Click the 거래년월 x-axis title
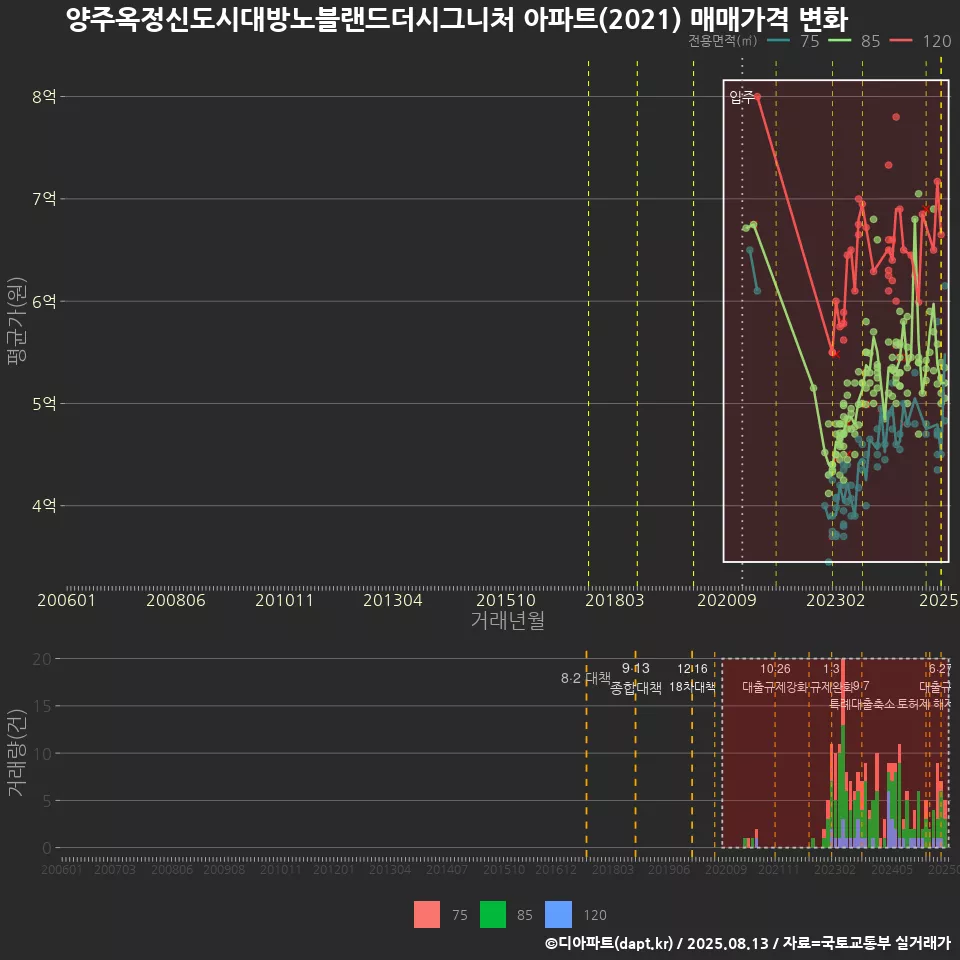 click(508, 620)
